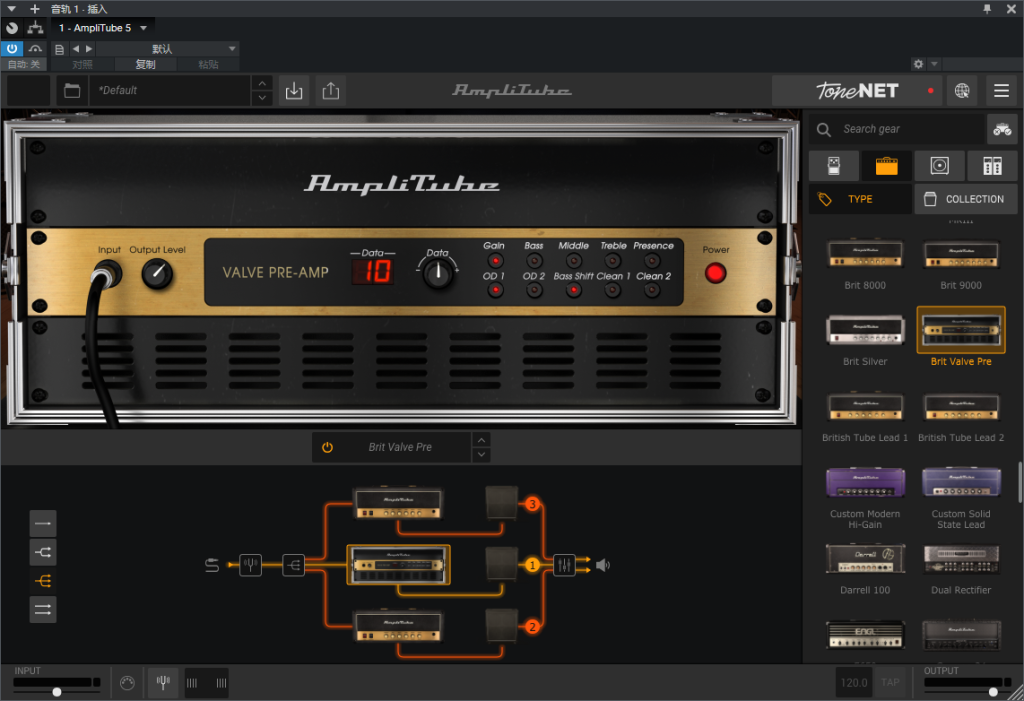Screen dimensions: 1024x701
Task: Click the input source icon in chain
Action: point(212,565)
